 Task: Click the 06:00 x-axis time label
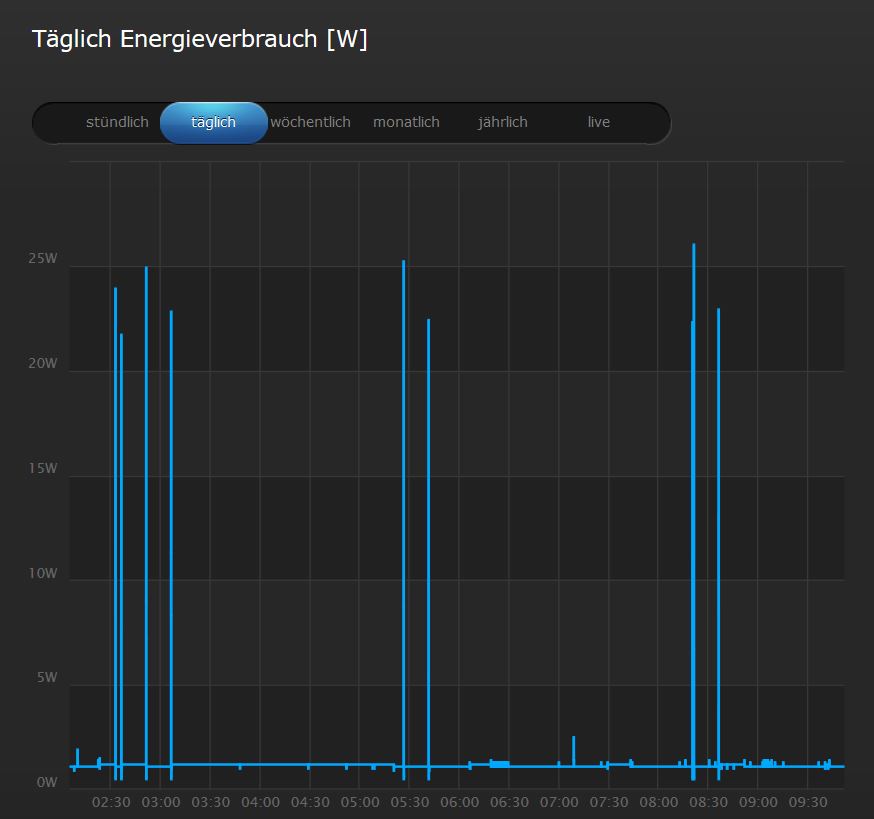pyautogui.click(x=459, y=802)
